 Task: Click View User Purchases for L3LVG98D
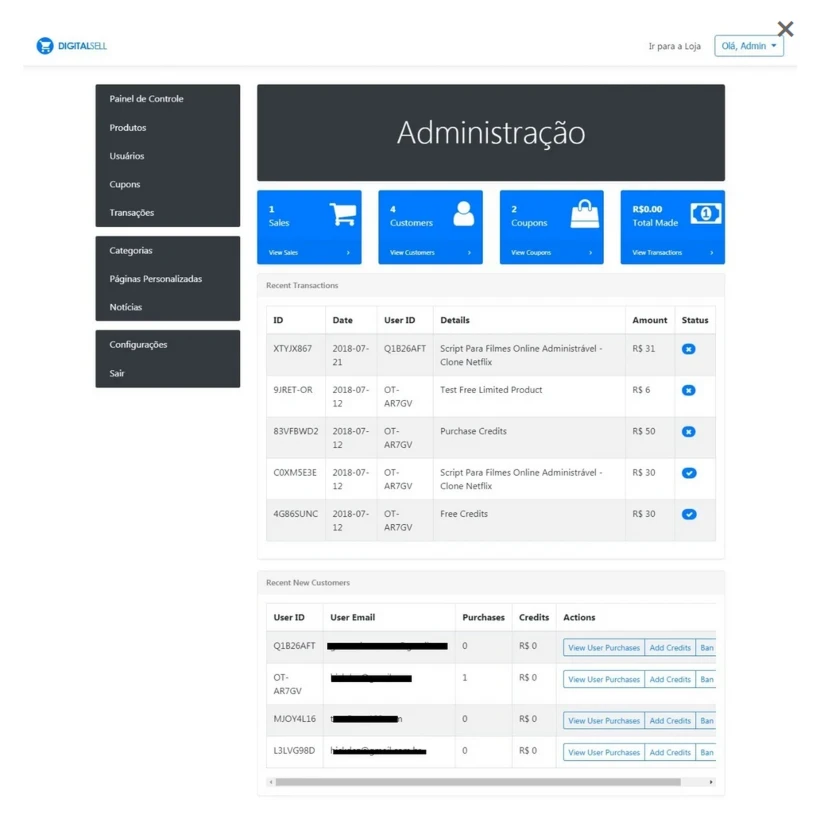[x=604, y=753]
